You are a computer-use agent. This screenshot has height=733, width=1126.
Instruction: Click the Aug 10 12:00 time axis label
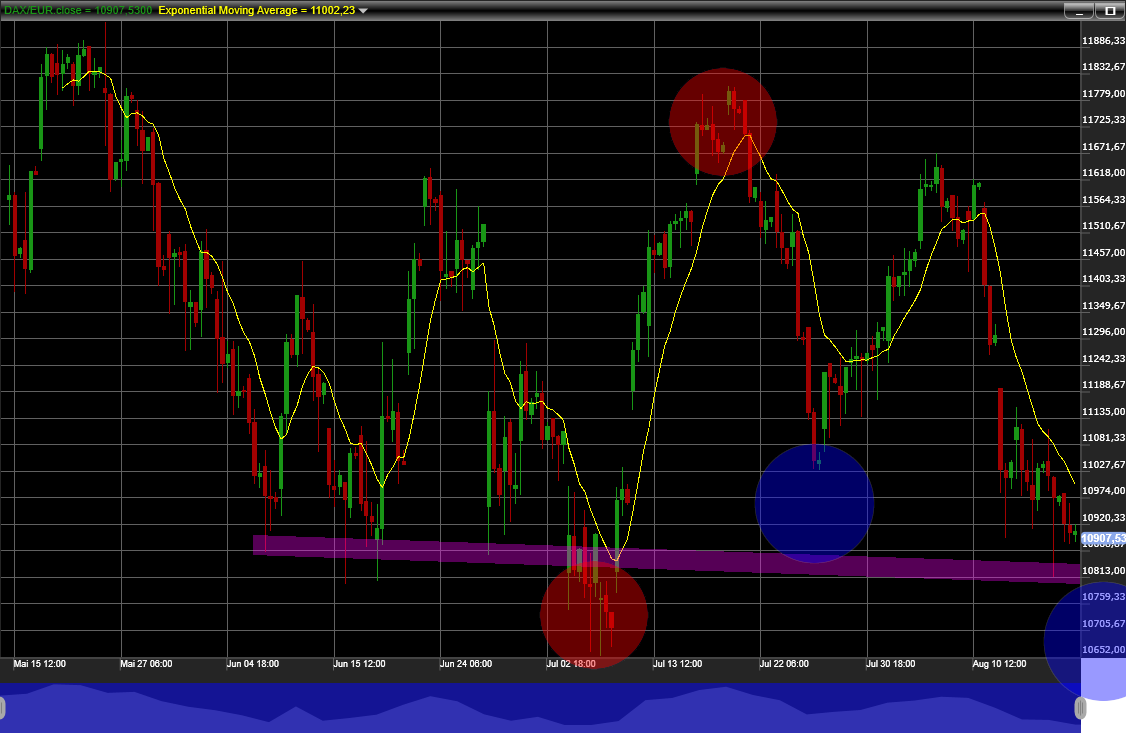1000,663
